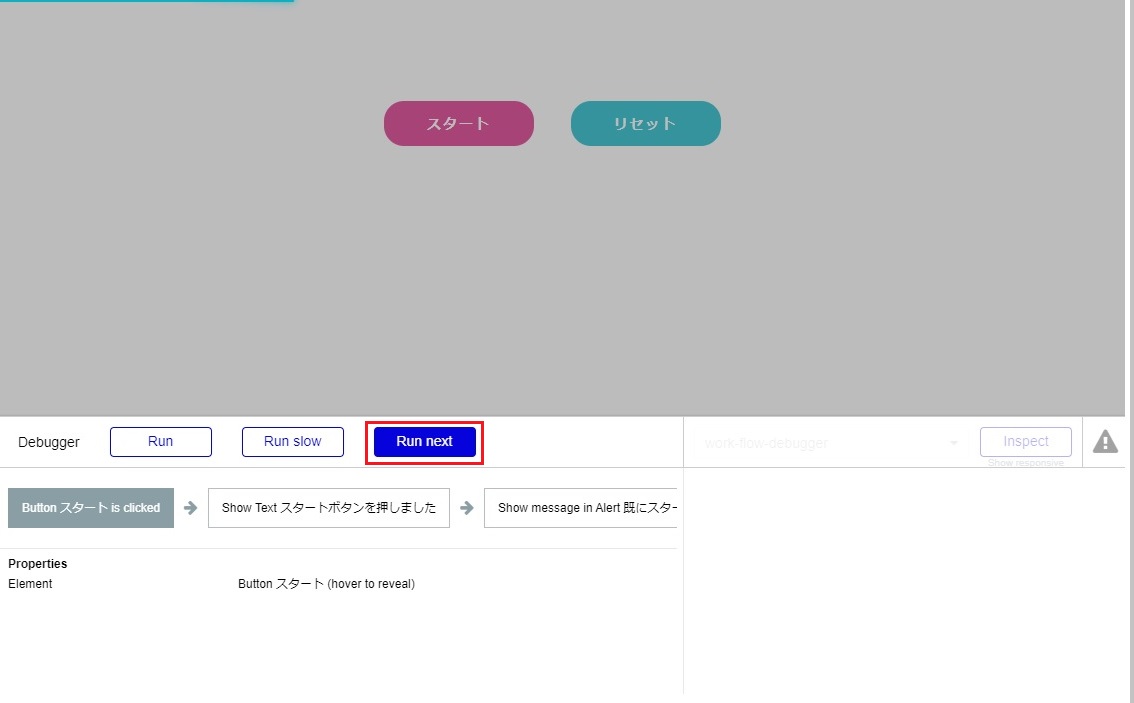The width and height of the screenshot is (1134, 703).
Task: Click the 'Button スタート (hover to reveal)' value
Action: coord(326,584)
